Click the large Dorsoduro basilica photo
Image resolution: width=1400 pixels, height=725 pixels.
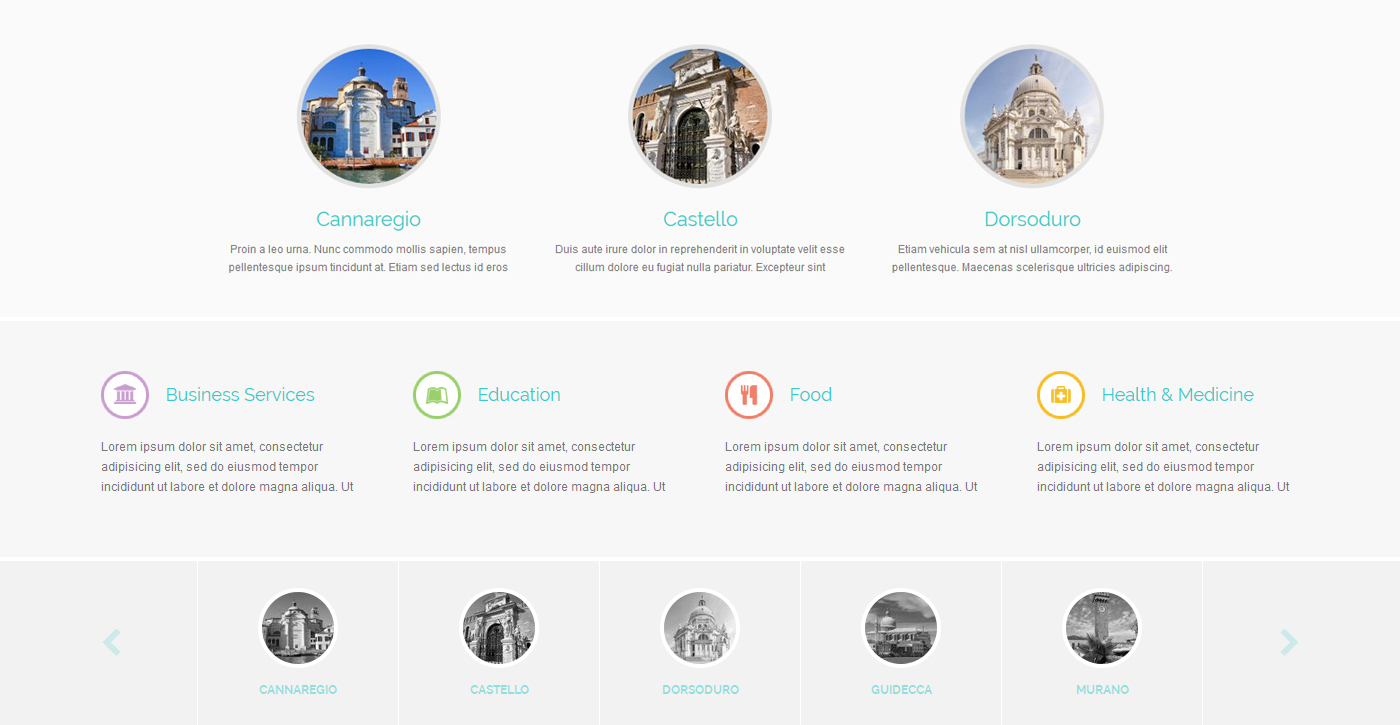click(x=1032, y=116)
